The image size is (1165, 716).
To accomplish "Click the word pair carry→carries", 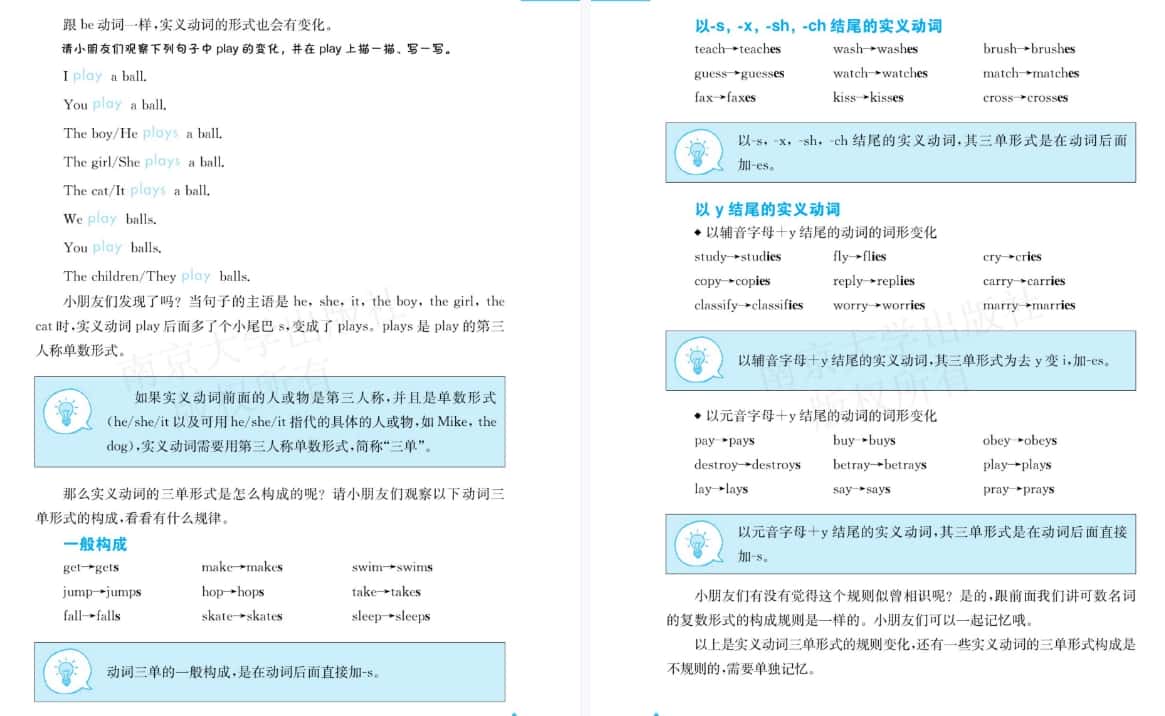I will [x=1025, y=281].
